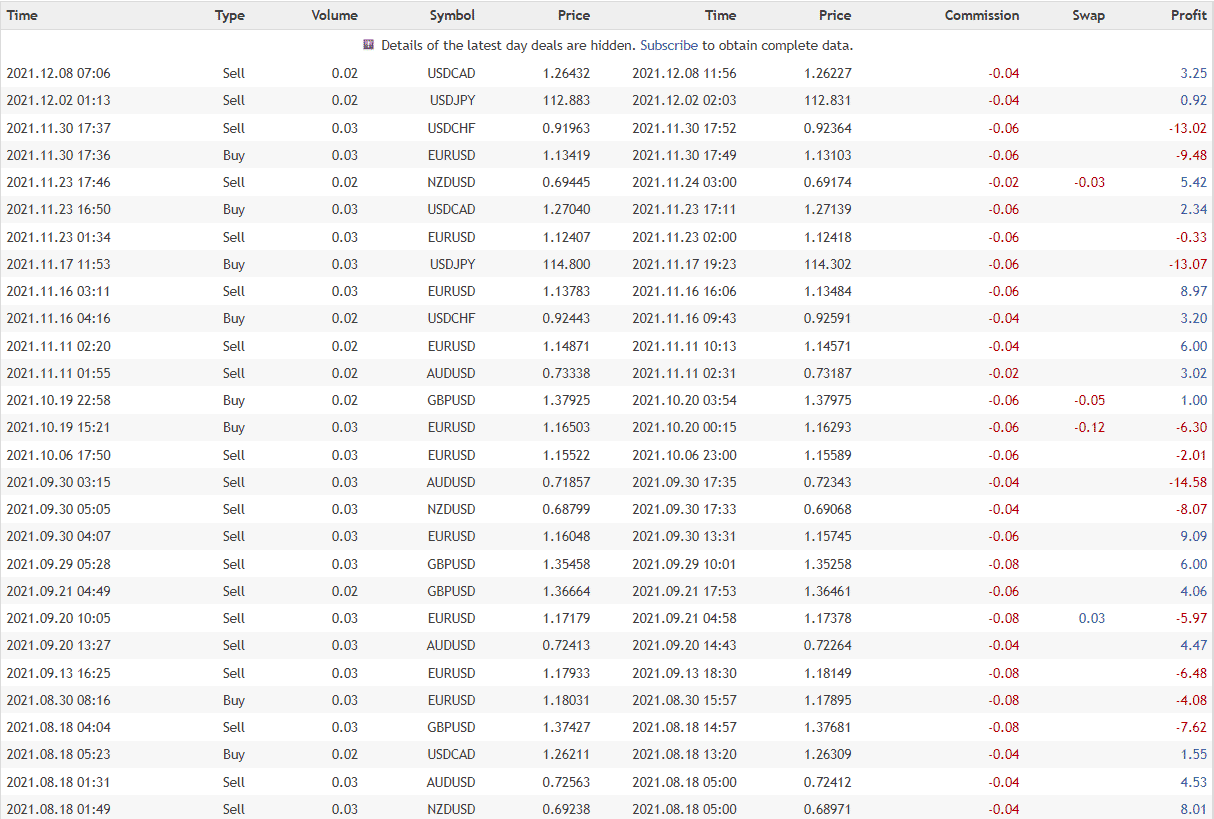
Task: Click the NZDUSD symbol in the bottom row
Action: (452, 809)
